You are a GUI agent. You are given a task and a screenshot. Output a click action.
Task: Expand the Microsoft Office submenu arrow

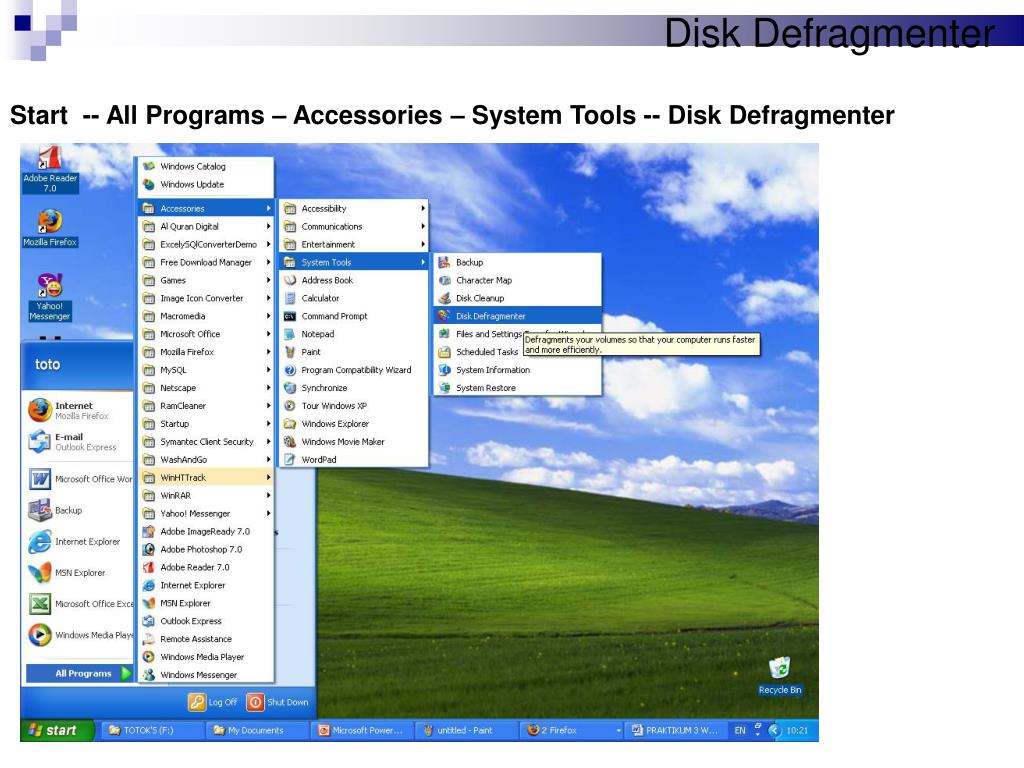[268, 334]
